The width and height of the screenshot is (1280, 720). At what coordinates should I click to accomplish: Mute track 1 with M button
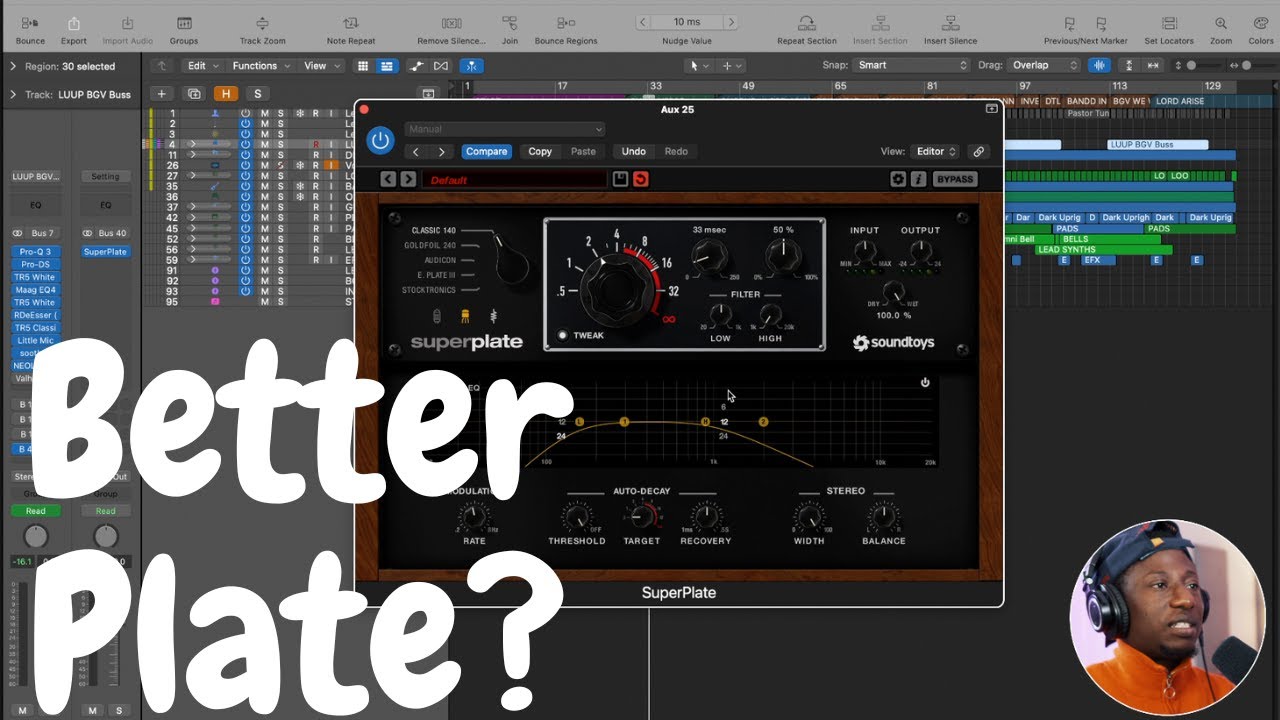[x=265, y=114]
